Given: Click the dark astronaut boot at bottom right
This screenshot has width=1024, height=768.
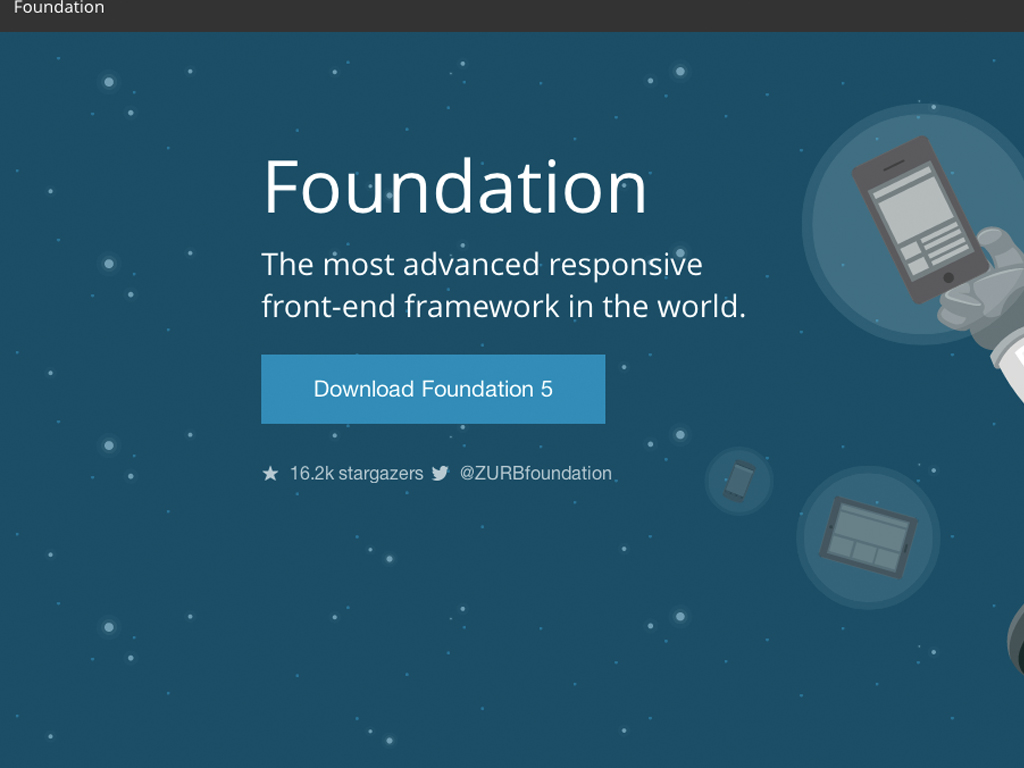Looking at the screenshot, I should pos(1015,640).
